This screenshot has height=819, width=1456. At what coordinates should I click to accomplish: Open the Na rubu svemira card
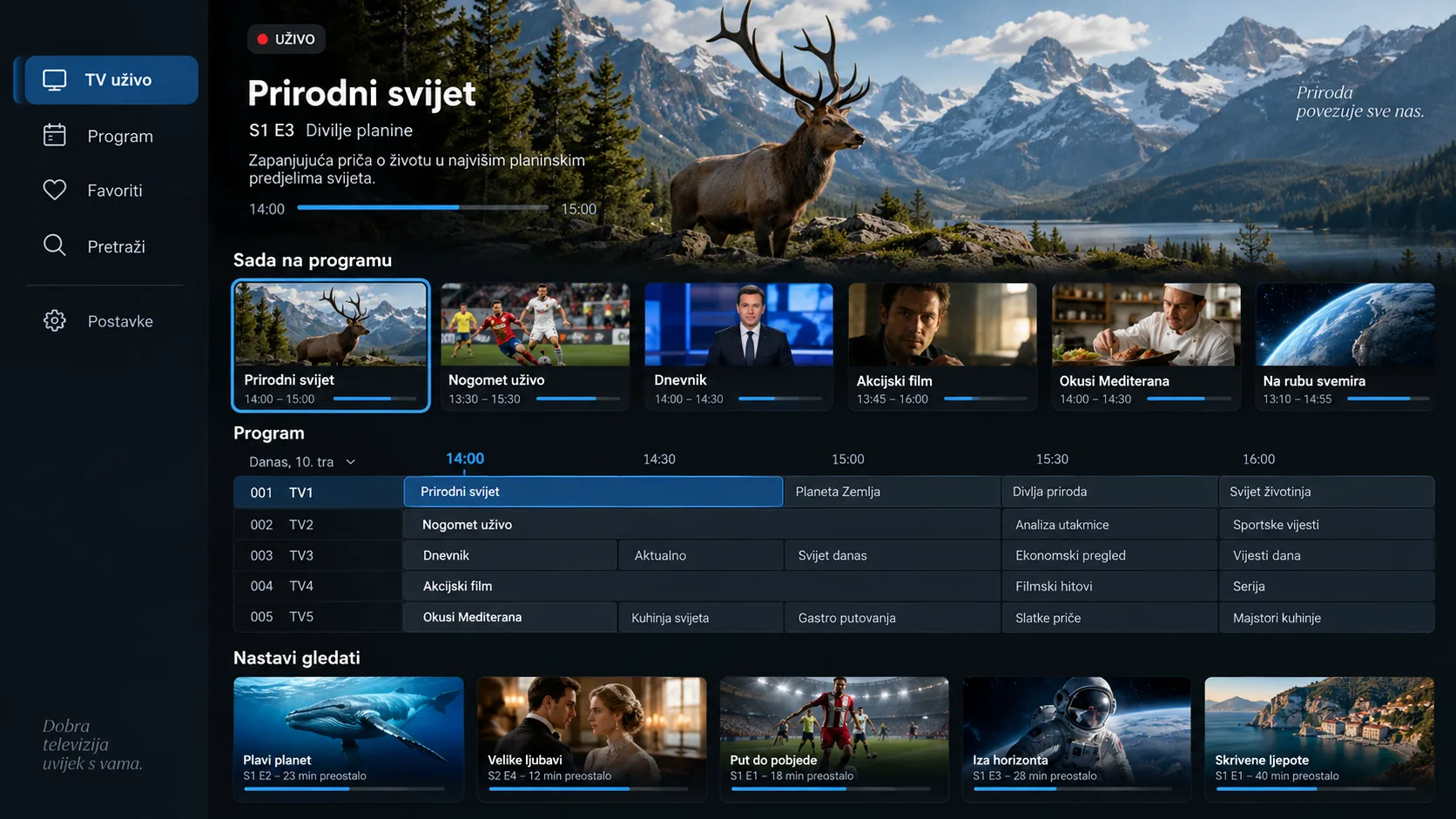[x=1345, y=346]
